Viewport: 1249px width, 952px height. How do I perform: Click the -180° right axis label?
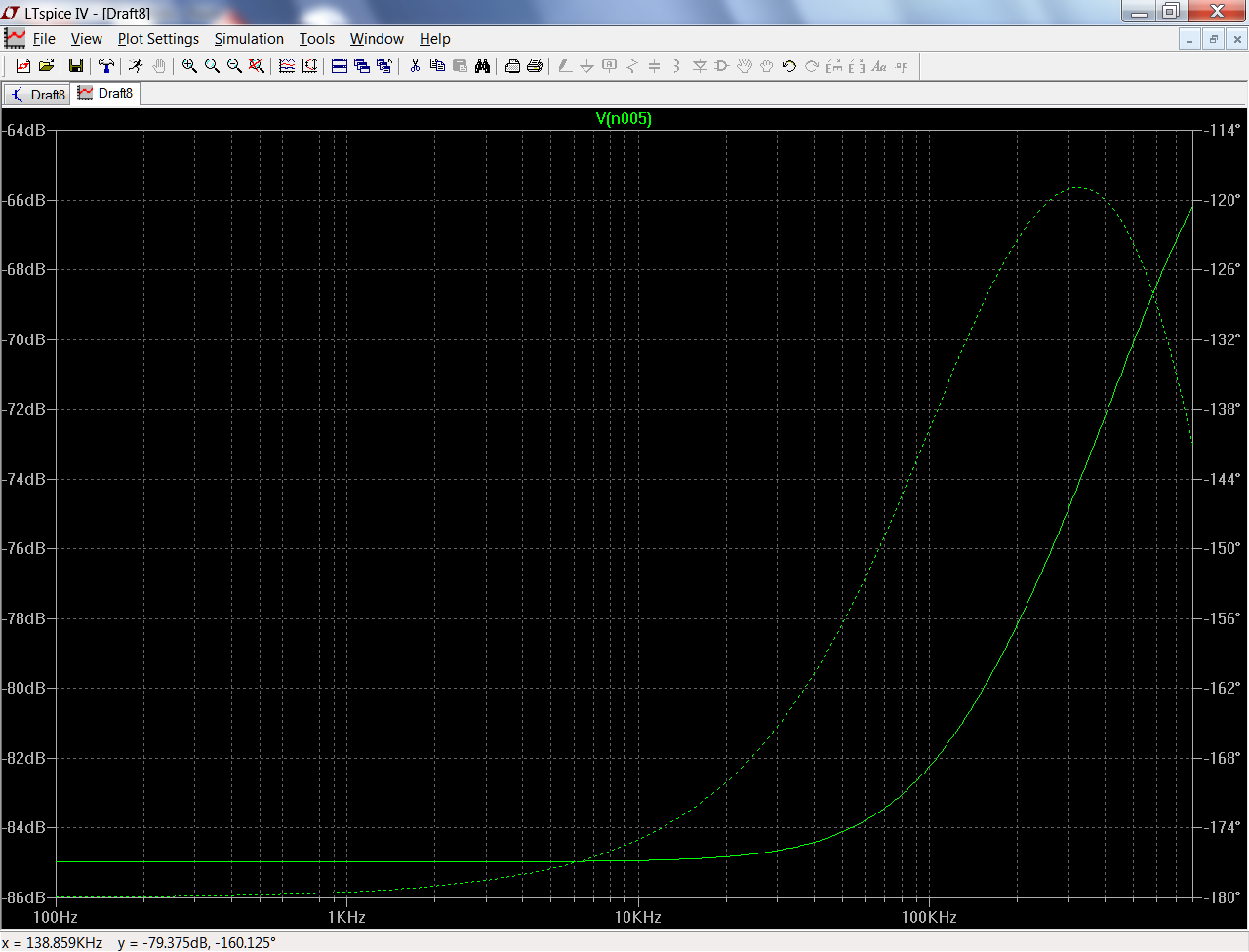[1224, 897]
